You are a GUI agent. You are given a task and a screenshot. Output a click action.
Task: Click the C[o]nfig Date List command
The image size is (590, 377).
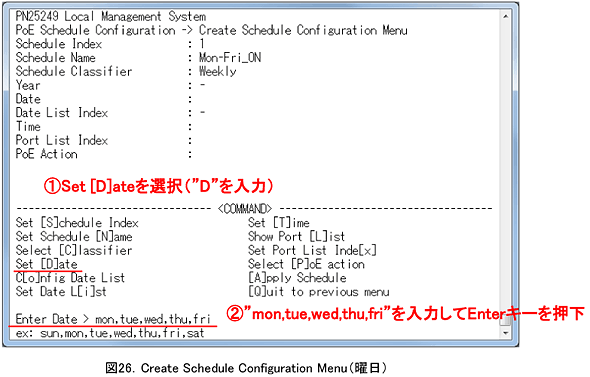point(70,278)
